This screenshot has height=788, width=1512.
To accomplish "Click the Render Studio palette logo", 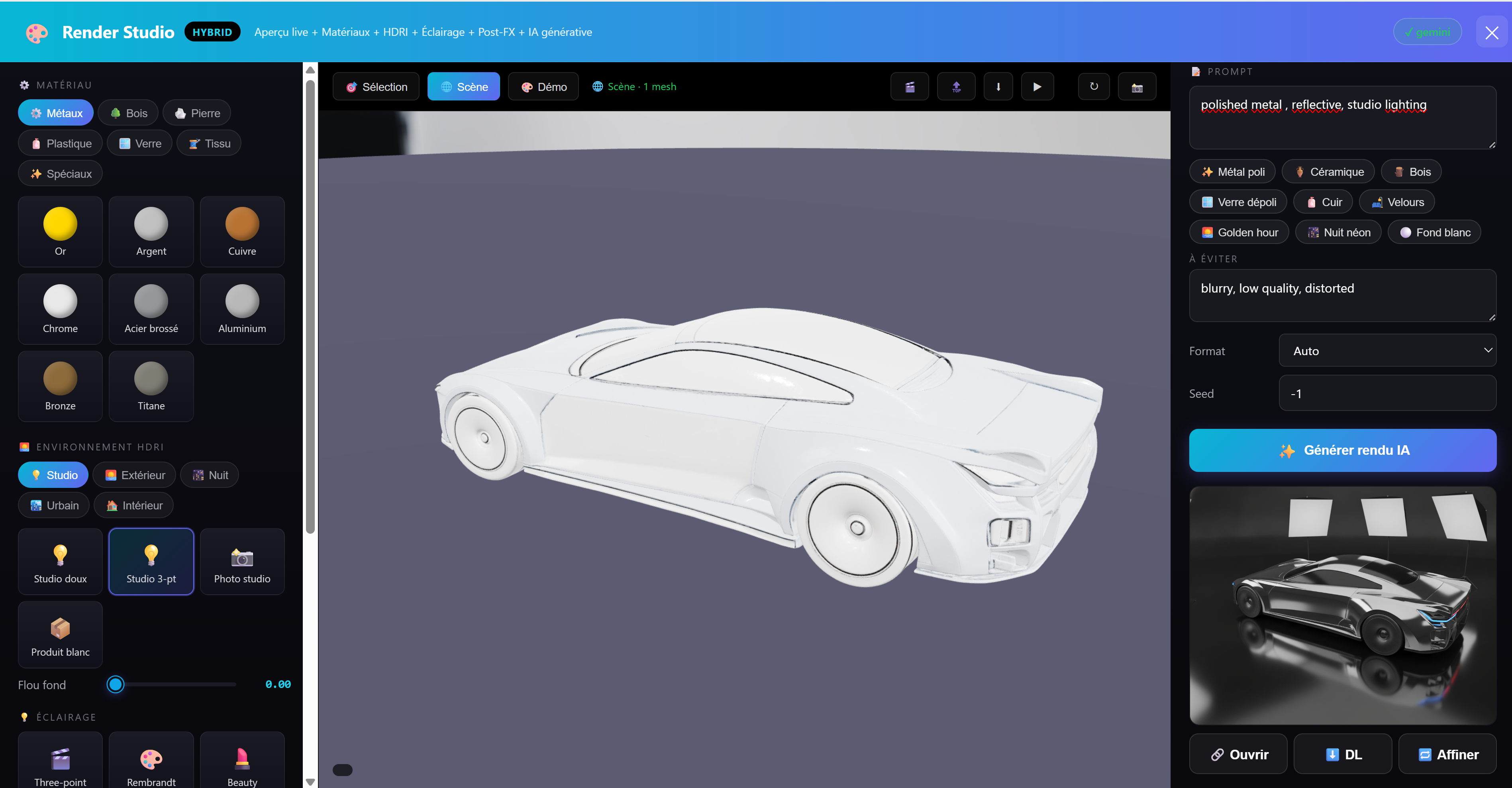I will point(36,33).
